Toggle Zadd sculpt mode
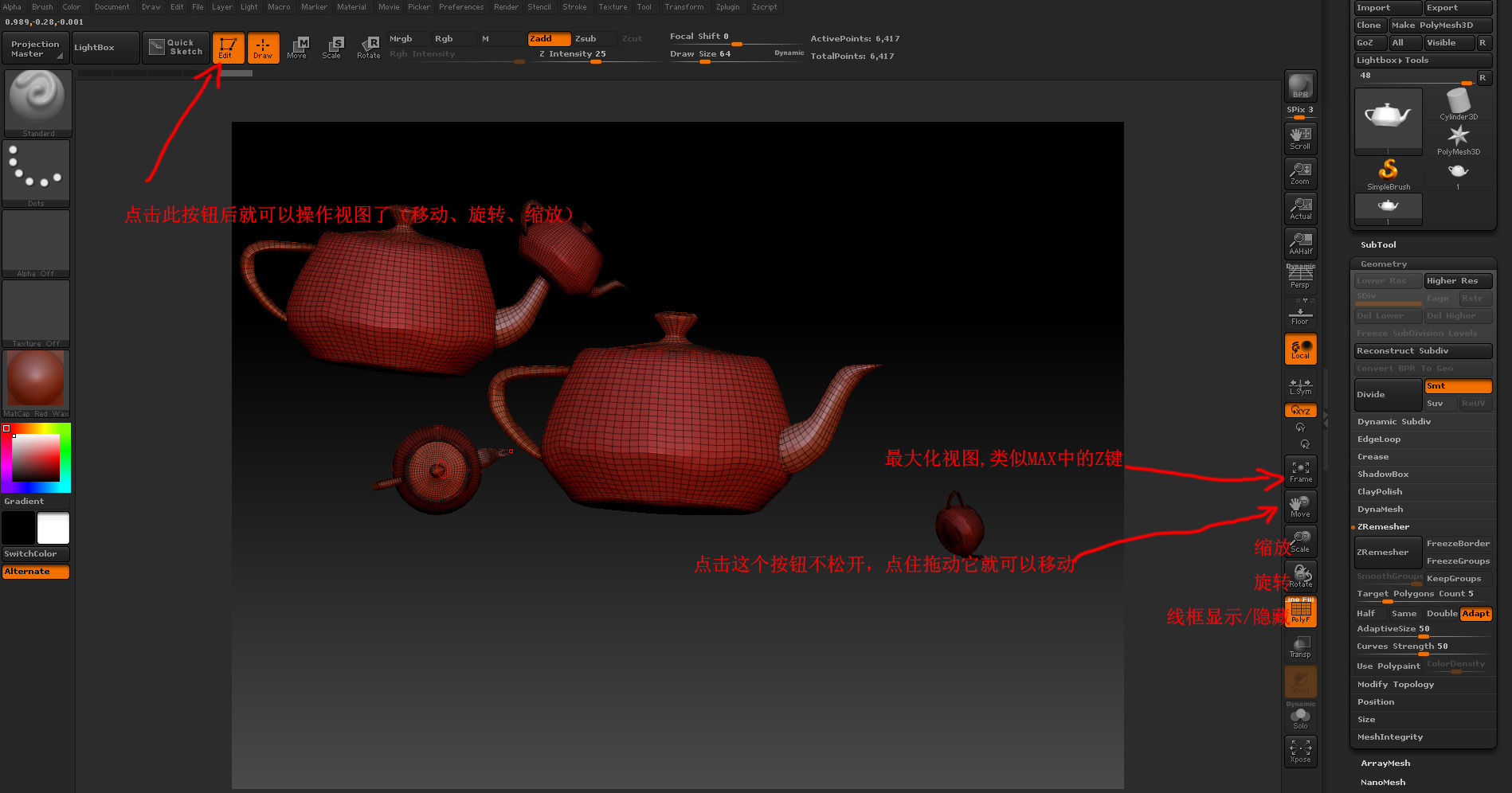Viewport: 1512px width, 793px height. click(549, 39)
